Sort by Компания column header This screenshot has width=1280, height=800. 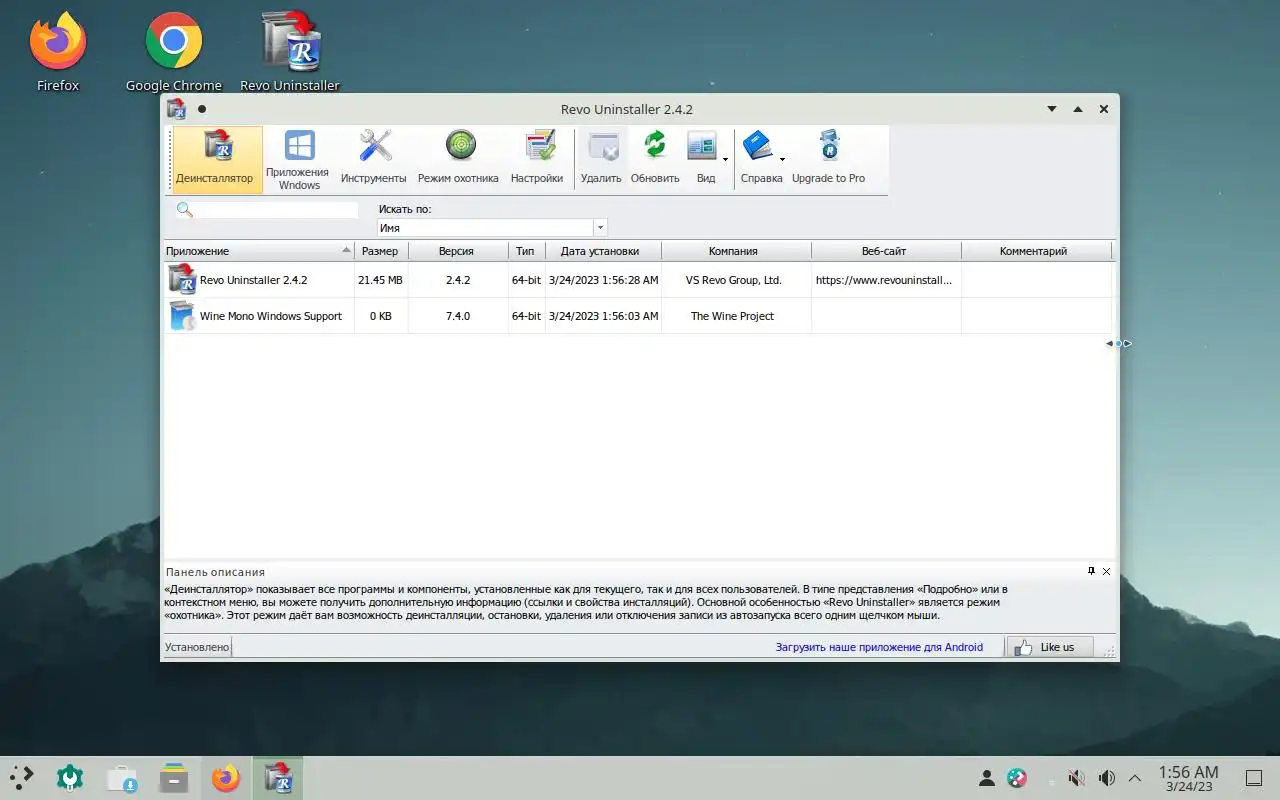coord(735,251)
